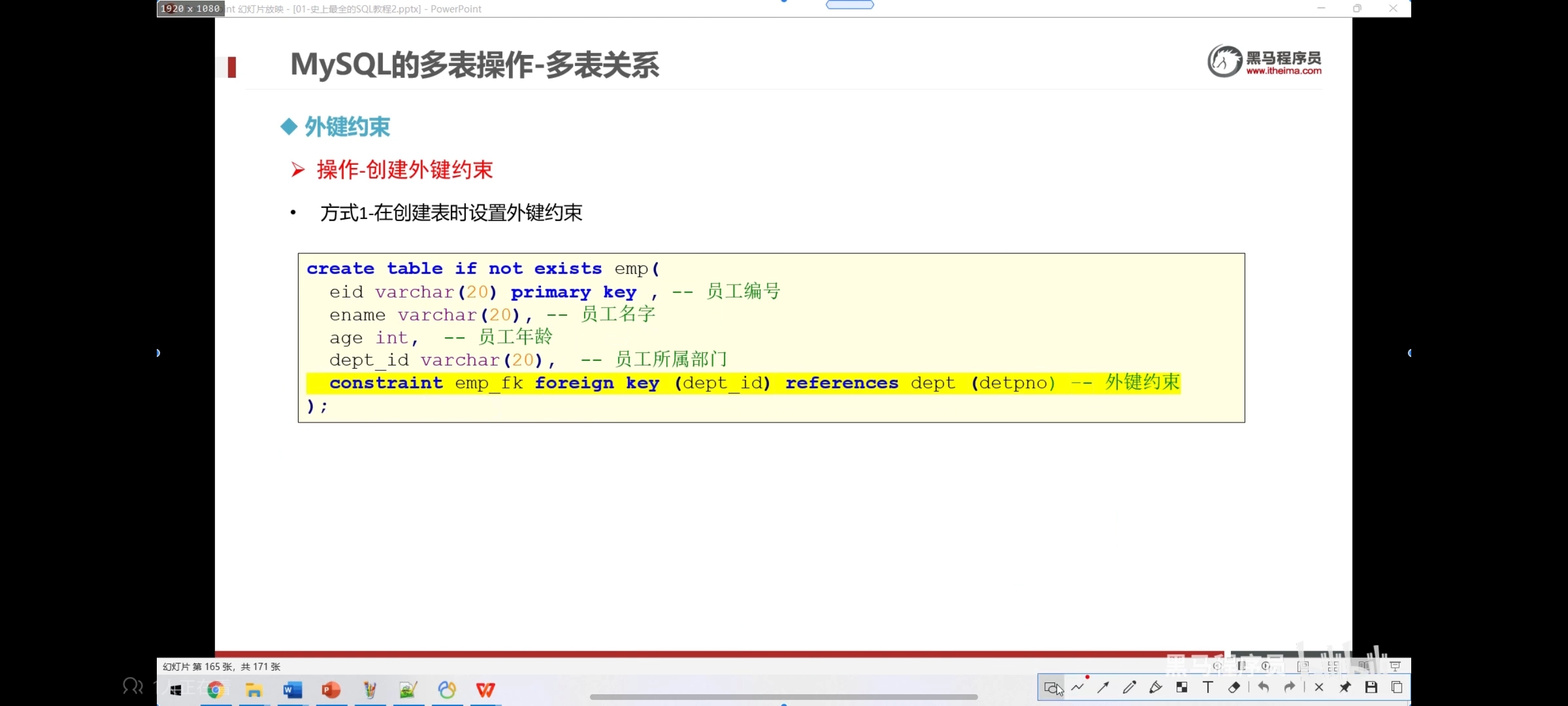Click the horizontal scrollbar at bottom
This screenshot has width=1568, height=706.
tap(783, 696)
